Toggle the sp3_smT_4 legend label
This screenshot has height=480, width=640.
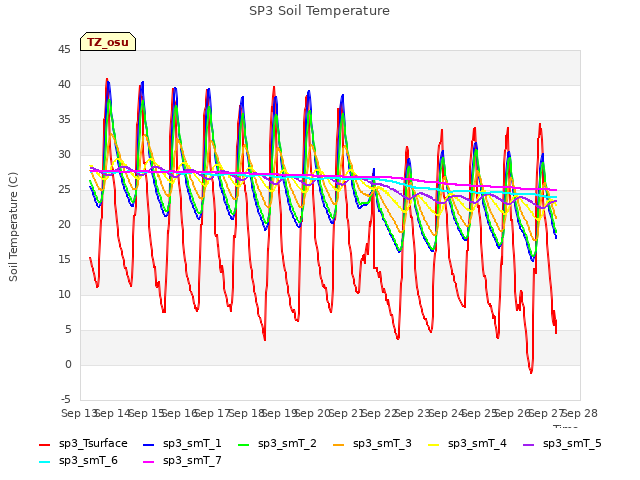click(477, 444)
